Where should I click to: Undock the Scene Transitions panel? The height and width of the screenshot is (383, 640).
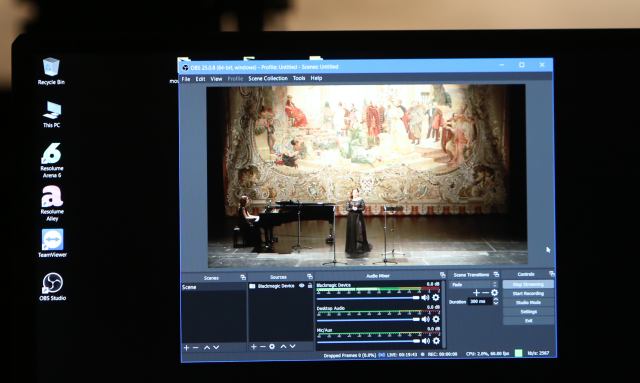tap(496, 274)
